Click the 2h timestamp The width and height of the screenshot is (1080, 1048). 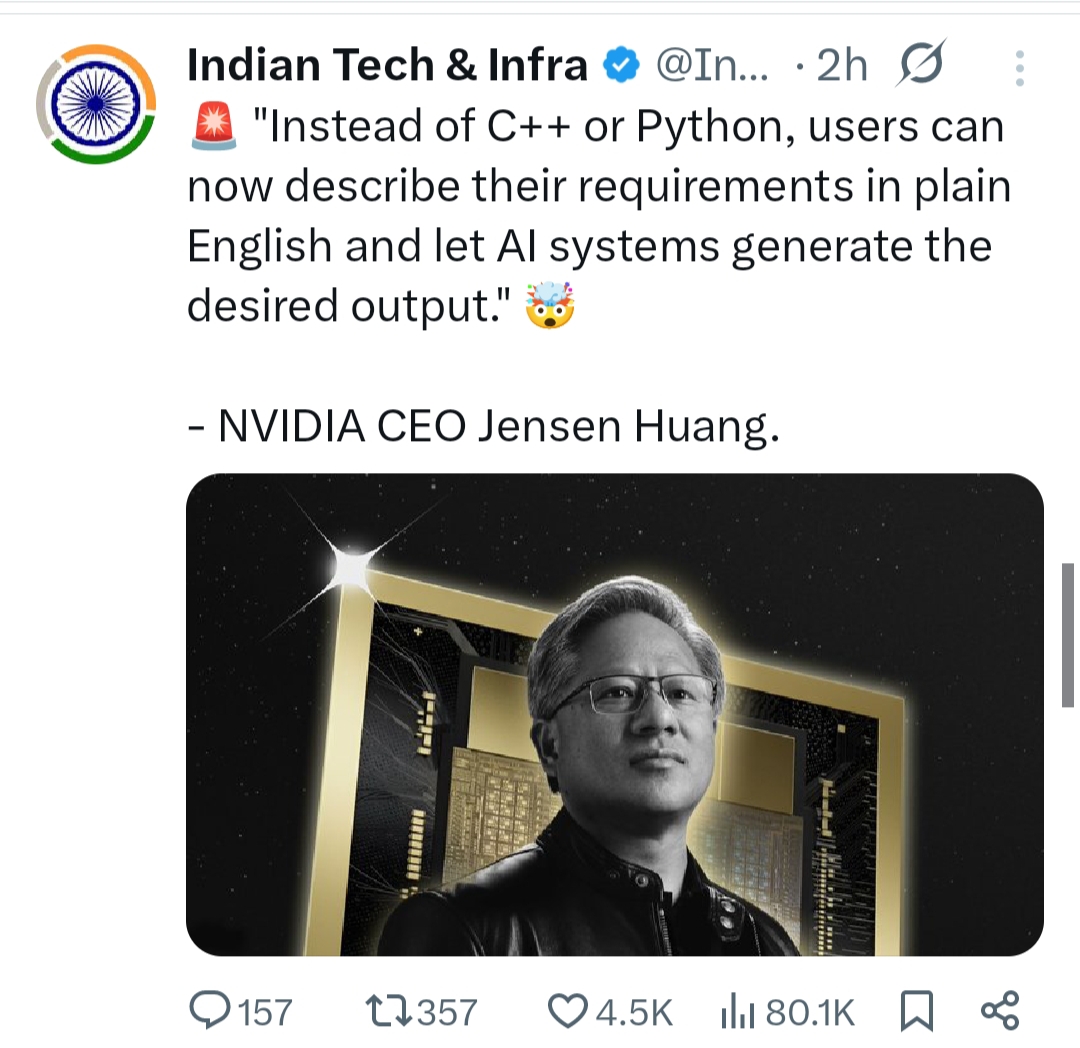(x=841, y=66)
